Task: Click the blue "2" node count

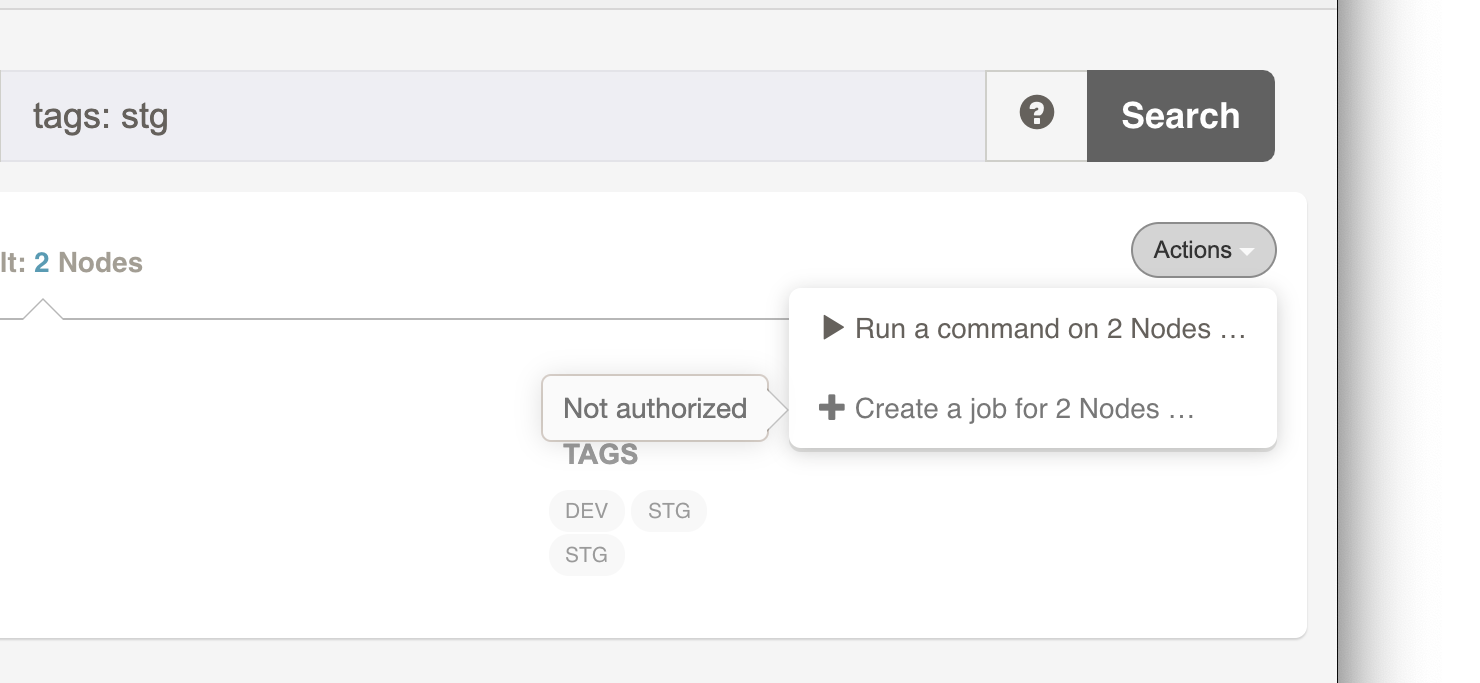Action: pyautogui.click(x=41, y=263)
